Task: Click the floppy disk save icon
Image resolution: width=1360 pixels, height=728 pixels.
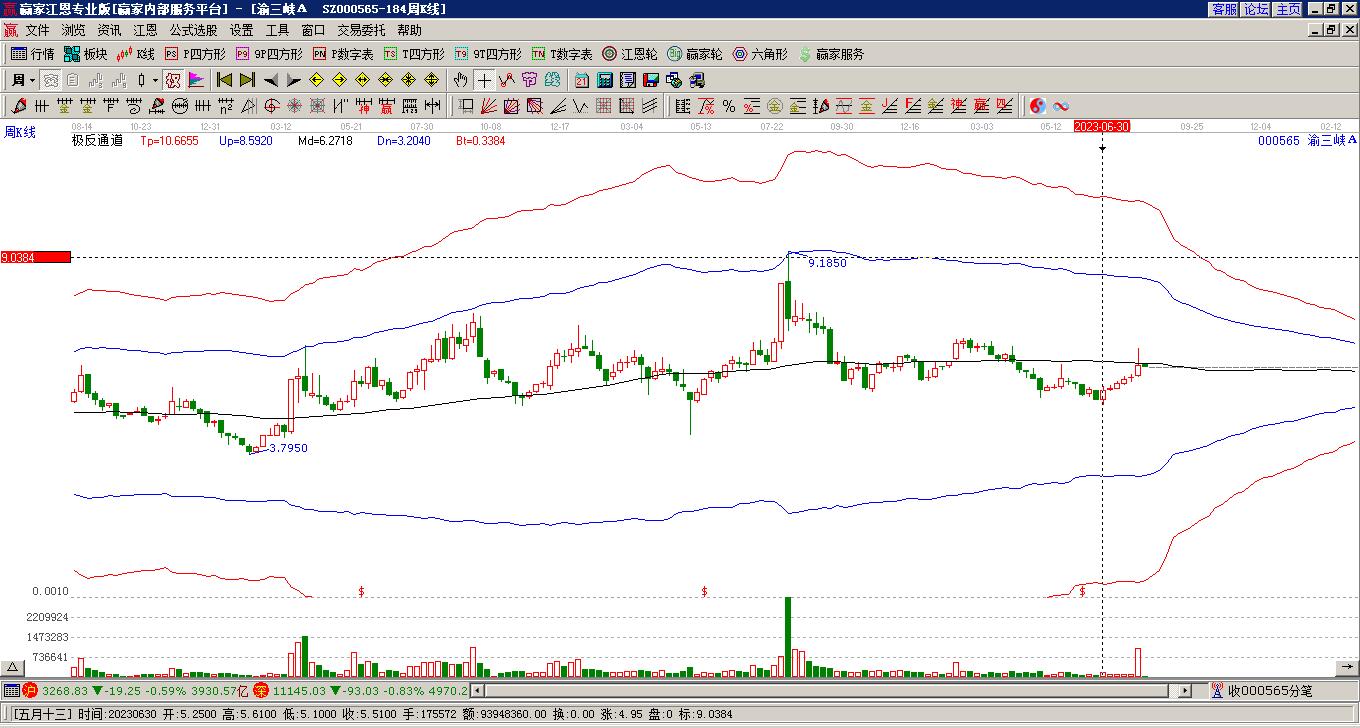Action: 651,80
